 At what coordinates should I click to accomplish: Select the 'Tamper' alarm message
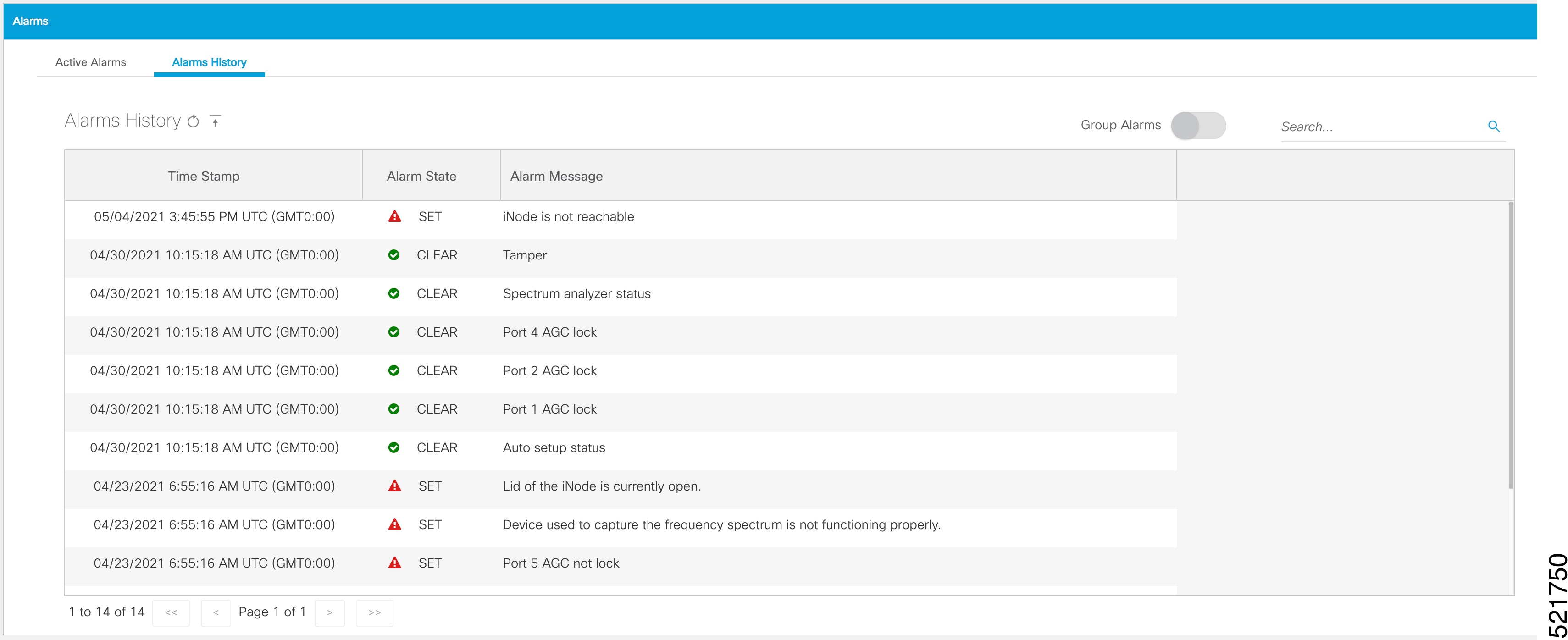pyautogui.click(x=525, y=255)
